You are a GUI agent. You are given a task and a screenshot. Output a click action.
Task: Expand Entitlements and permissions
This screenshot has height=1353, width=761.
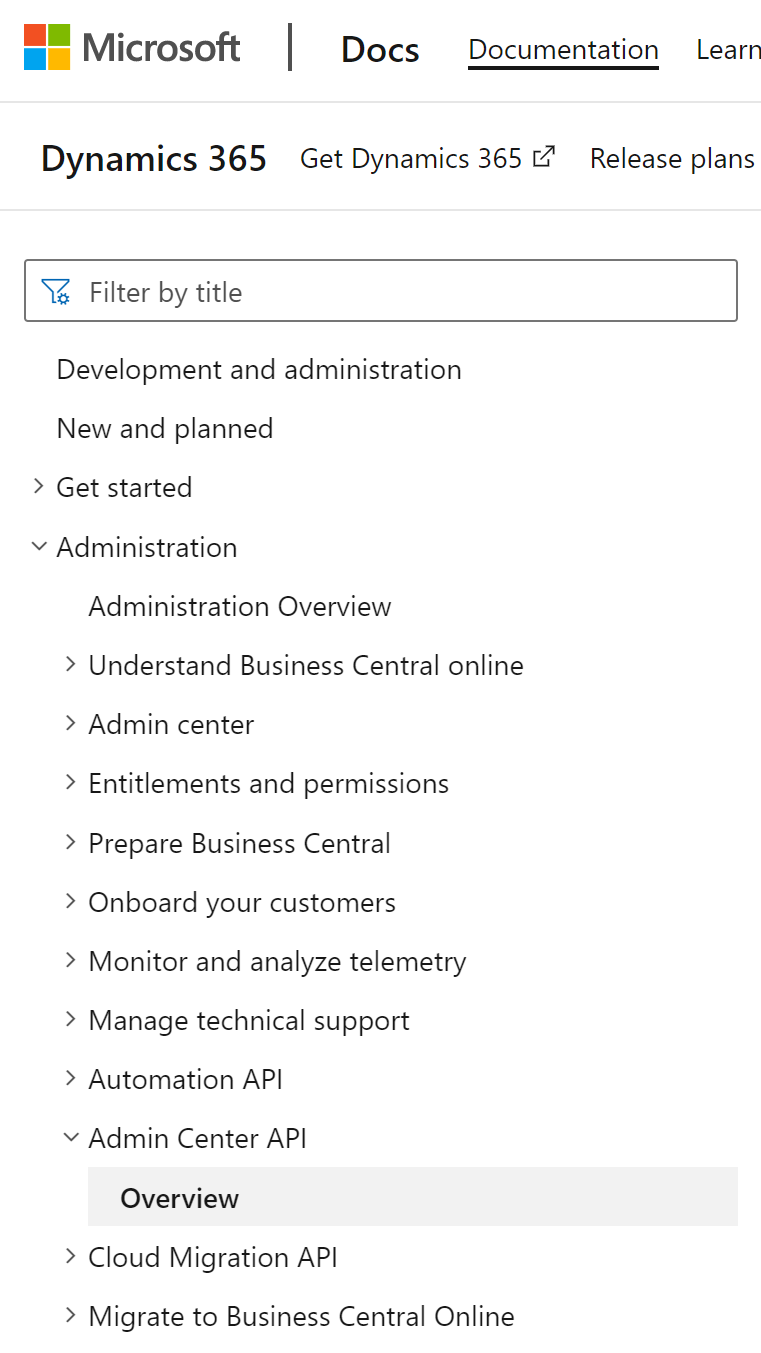[70, 783]
